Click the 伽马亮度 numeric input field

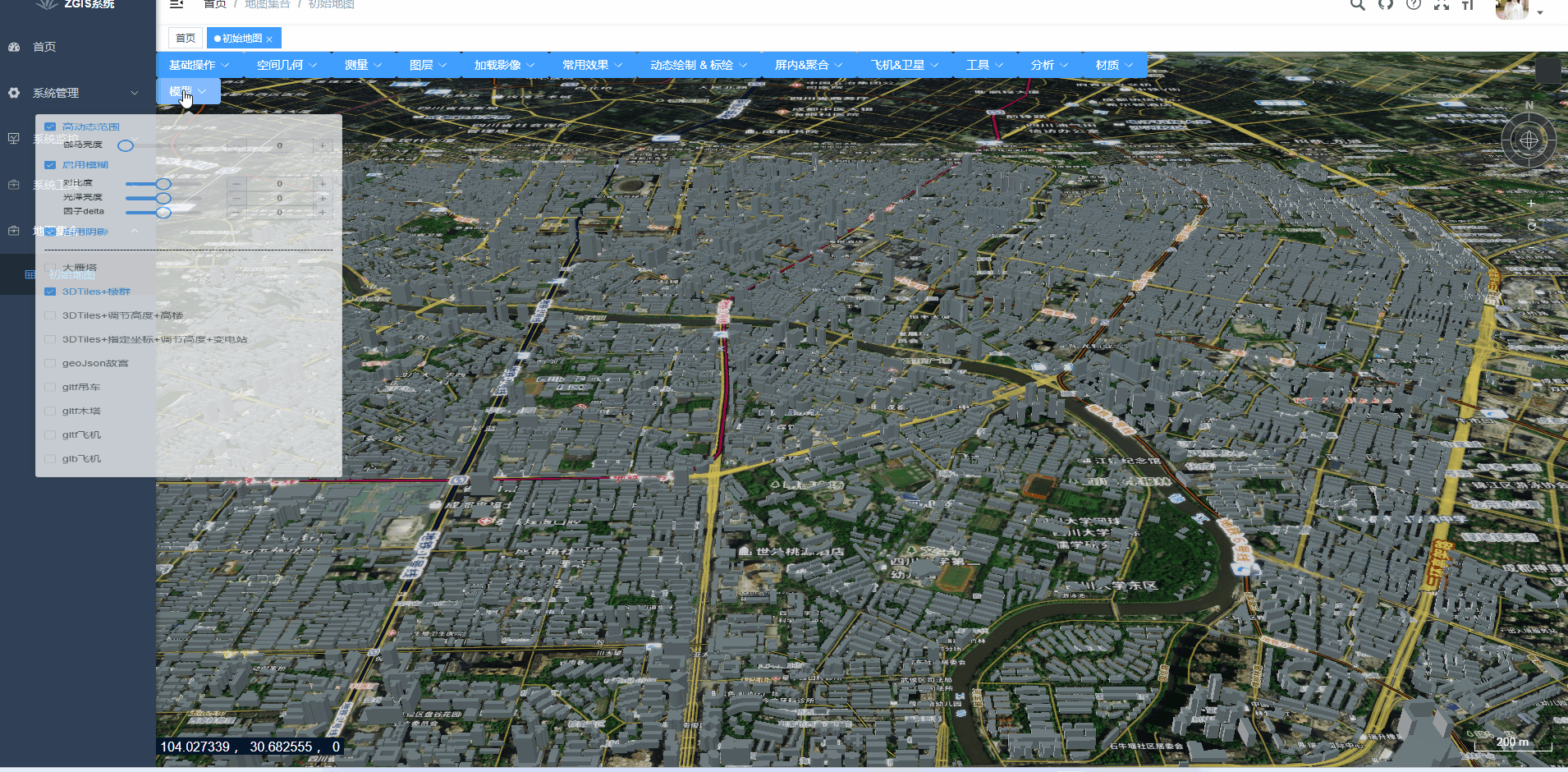pos(279,145)
